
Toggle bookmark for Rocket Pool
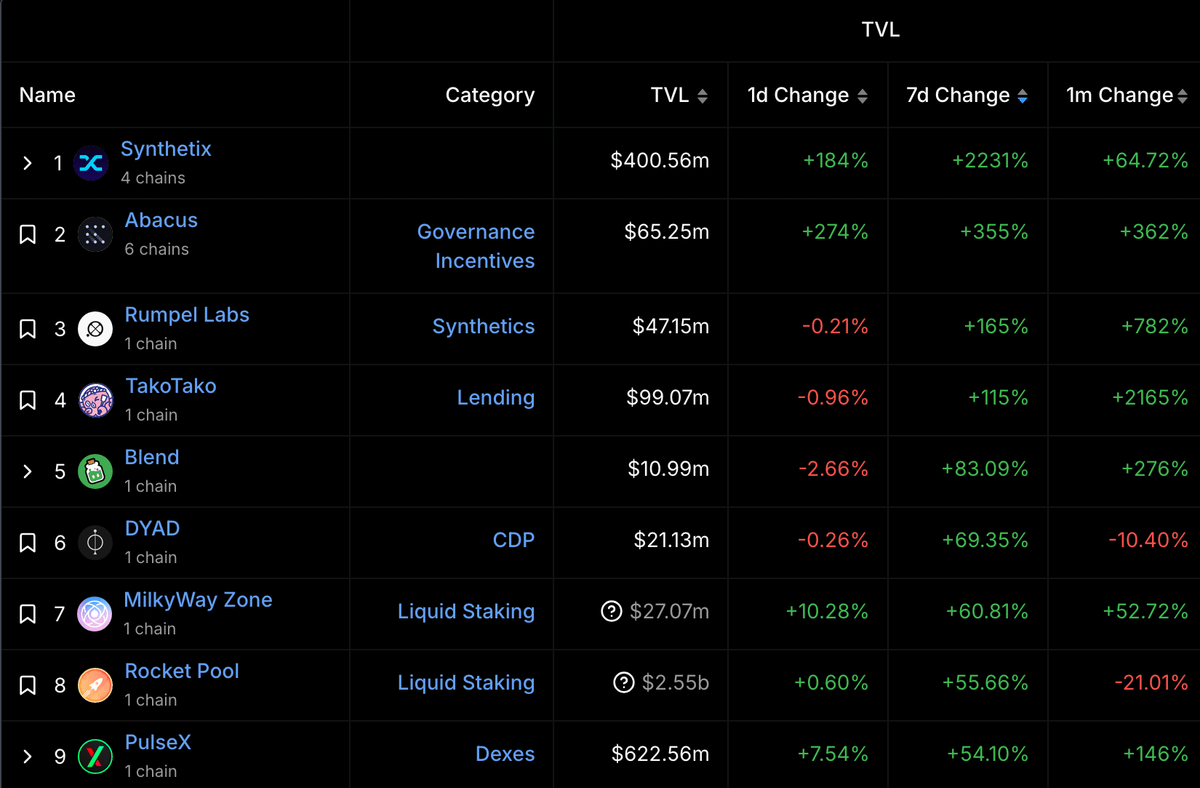pos(28,685)
